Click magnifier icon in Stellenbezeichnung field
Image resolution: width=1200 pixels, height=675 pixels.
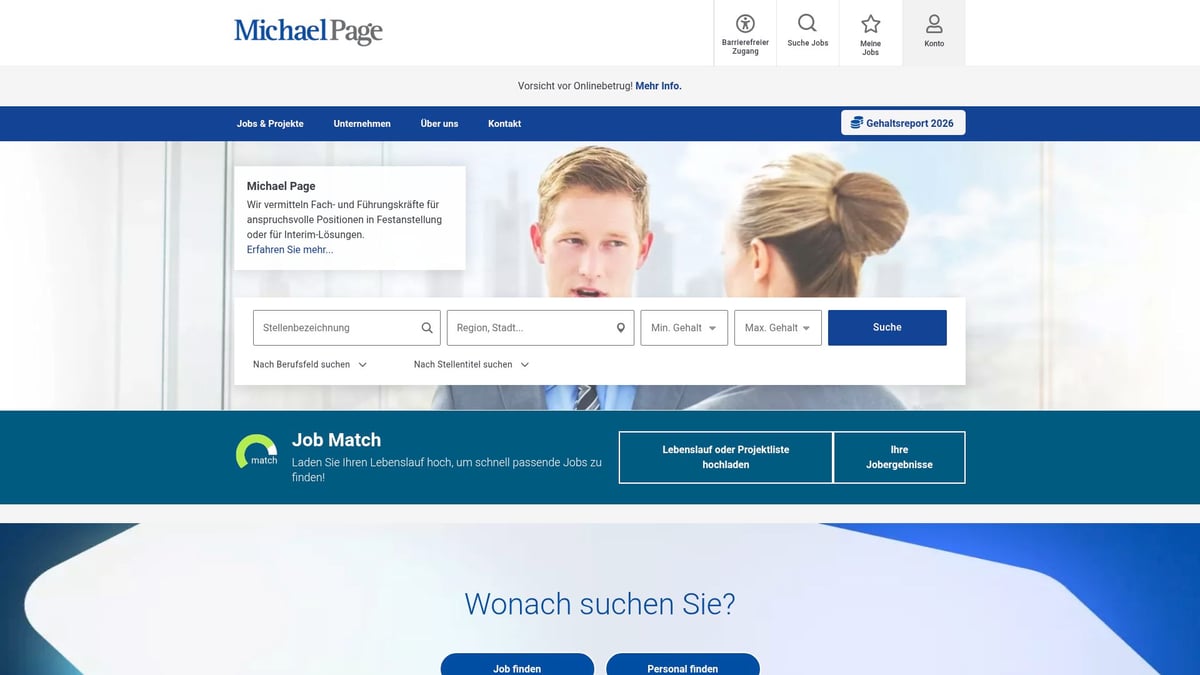427,328
